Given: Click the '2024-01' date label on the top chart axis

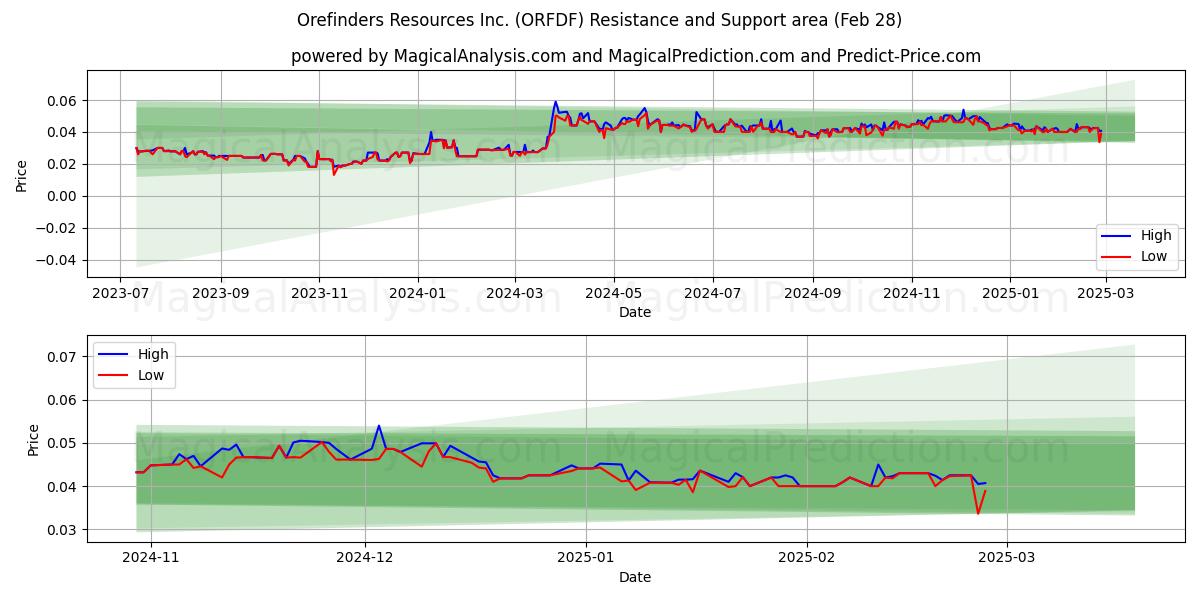Looking at the screenshot, I should (417, 294).
